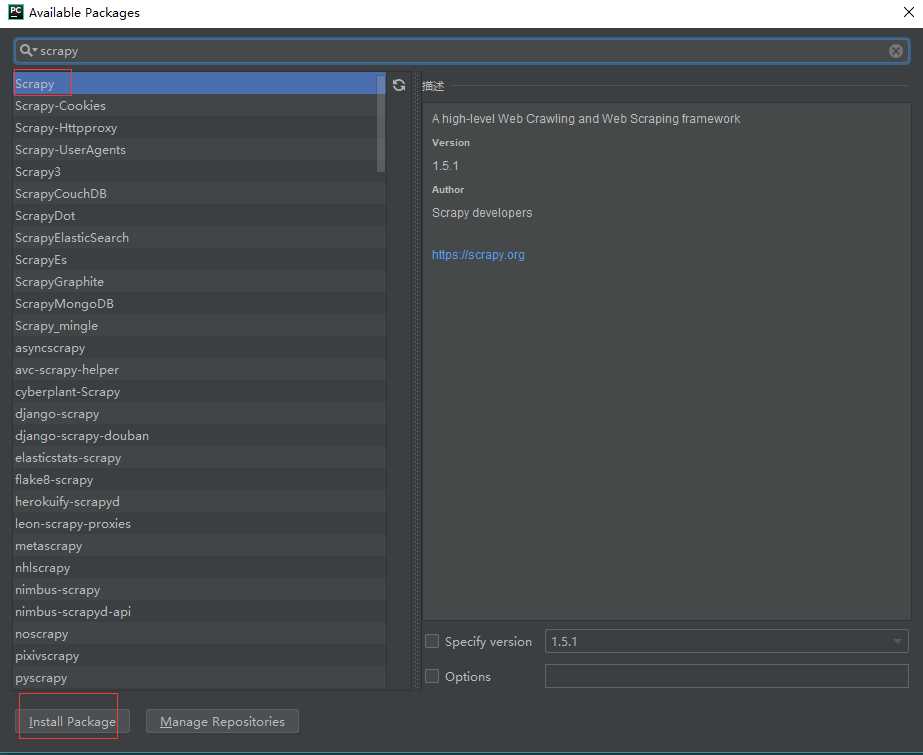923x755 pixels.
Task: Select ScrapyGraphite package
Action: click(x=199, y=282)
